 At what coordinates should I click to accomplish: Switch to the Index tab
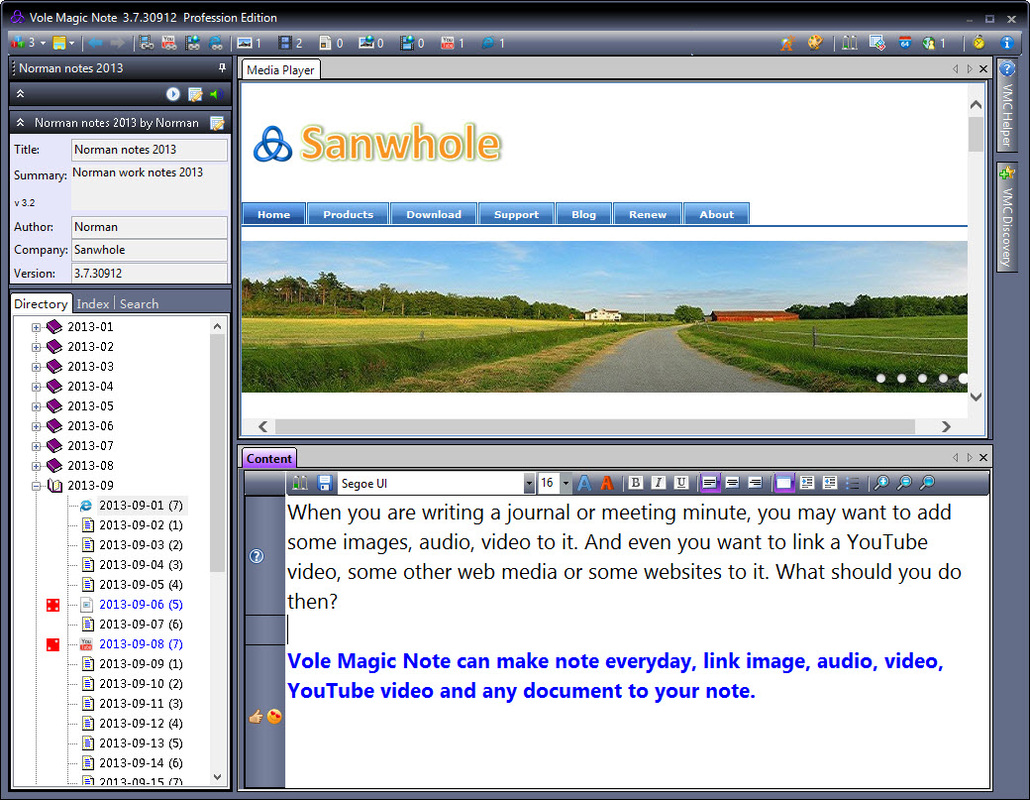[93, 304]
